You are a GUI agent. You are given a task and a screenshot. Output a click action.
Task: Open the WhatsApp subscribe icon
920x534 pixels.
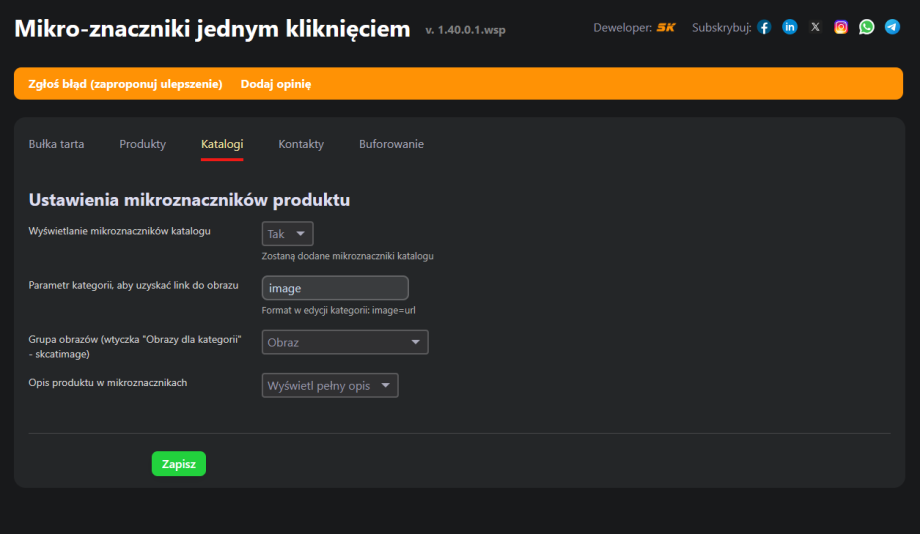867,27
